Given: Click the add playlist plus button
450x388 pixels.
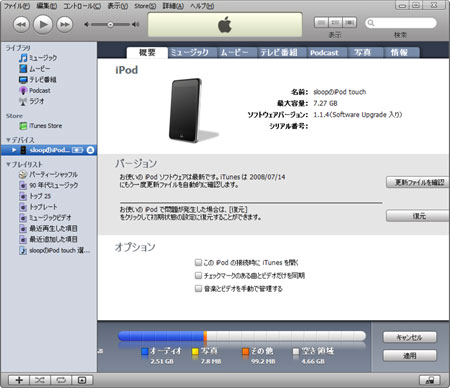Looking at the screenshot, I should coord(19,380).
